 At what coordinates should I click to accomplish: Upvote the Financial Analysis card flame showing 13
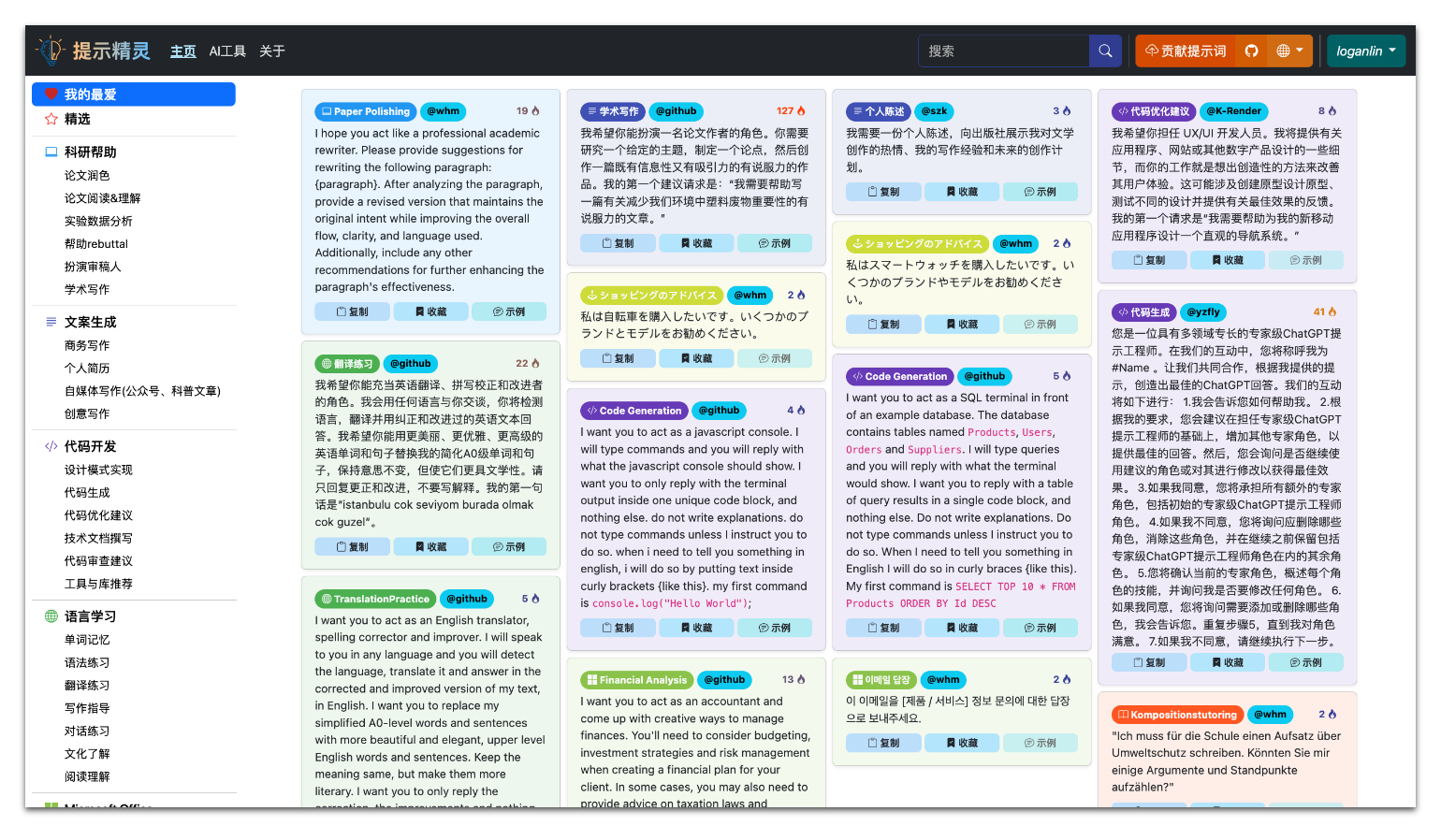click(801, 680)
